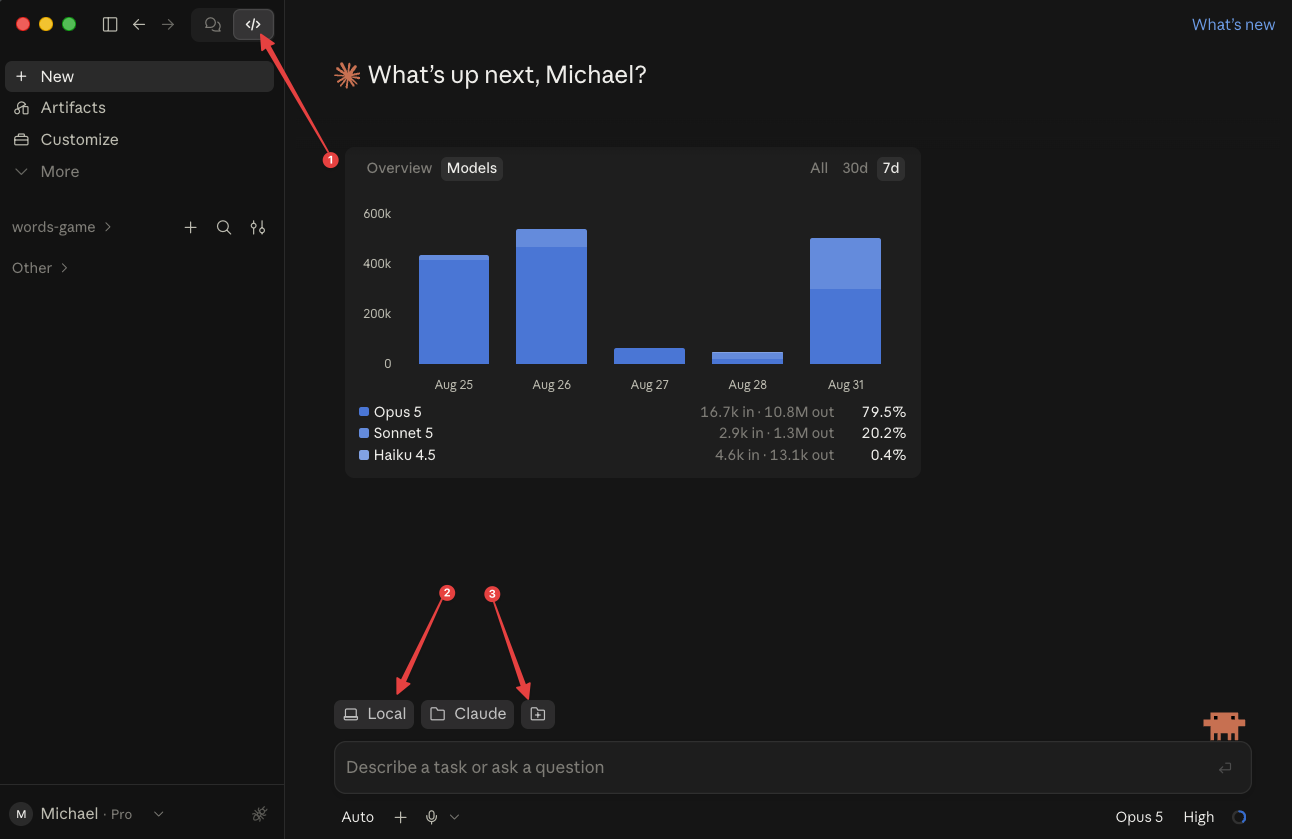Select the Models tab
The image size is (1292, 839).
(x=472, y=168)
